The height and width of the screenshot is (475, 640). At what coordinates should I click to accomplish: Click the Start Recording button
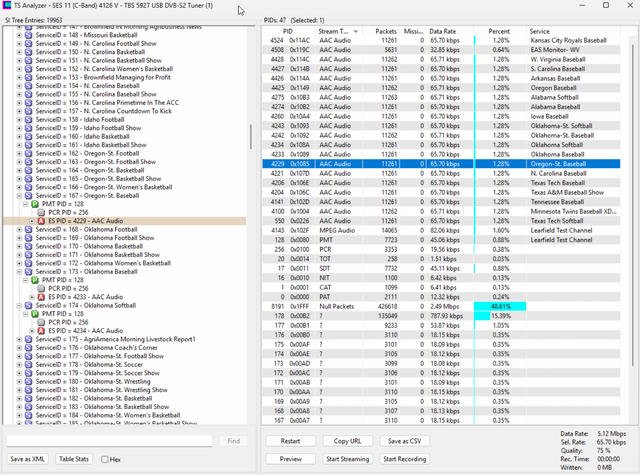coord(404,459)
